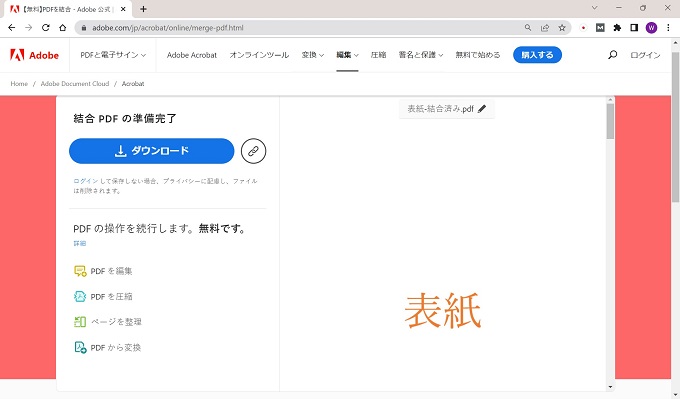Click the ログイン link in header
The image size is (680, 399).
tap(645, 55)
